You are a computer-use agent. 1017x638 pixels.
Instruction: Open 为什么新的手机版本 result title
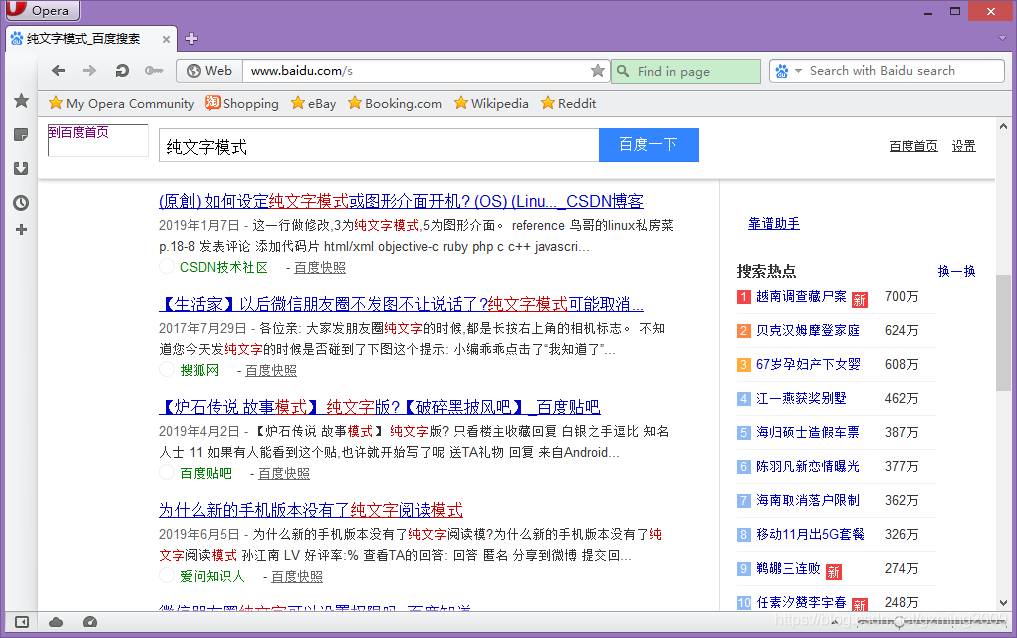point(311,510)
